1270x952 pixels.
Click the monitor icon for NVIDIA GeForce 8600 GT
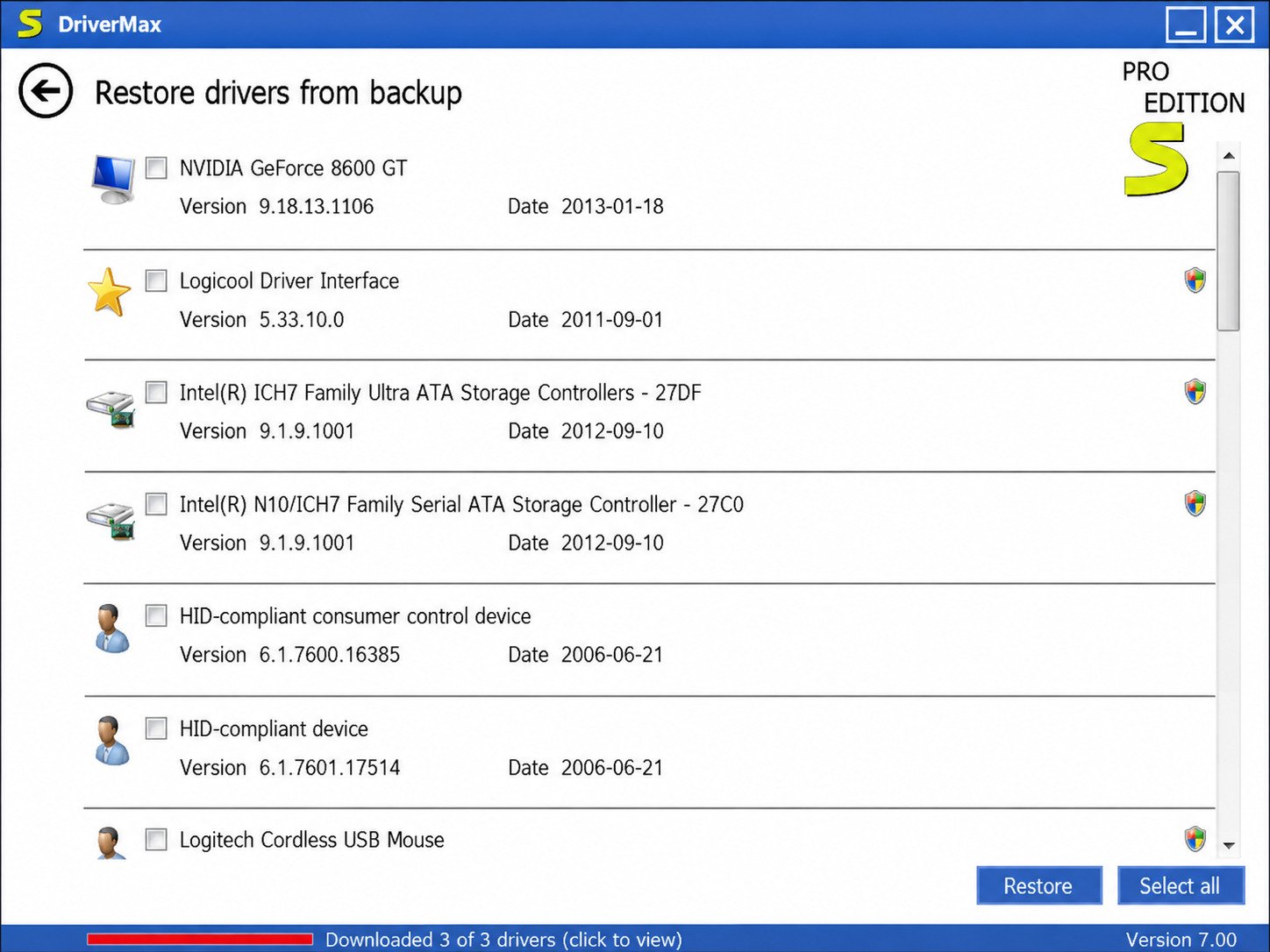point(113,179)
